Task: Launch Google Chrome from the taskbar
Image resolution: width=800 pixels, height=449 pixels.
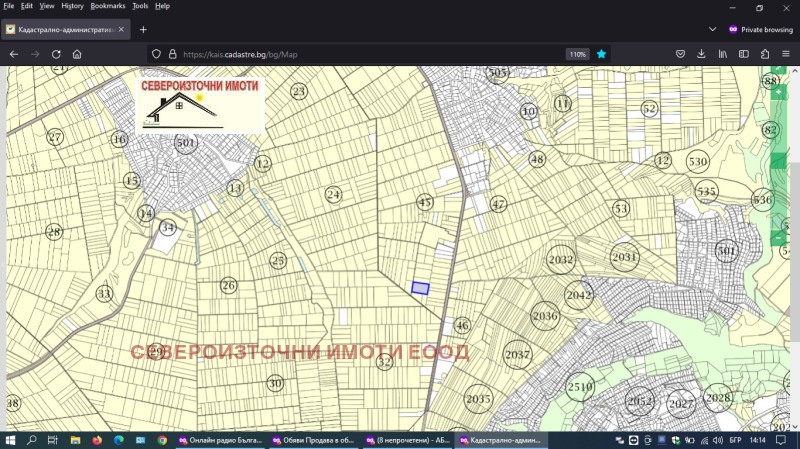Action: [162, 440]
